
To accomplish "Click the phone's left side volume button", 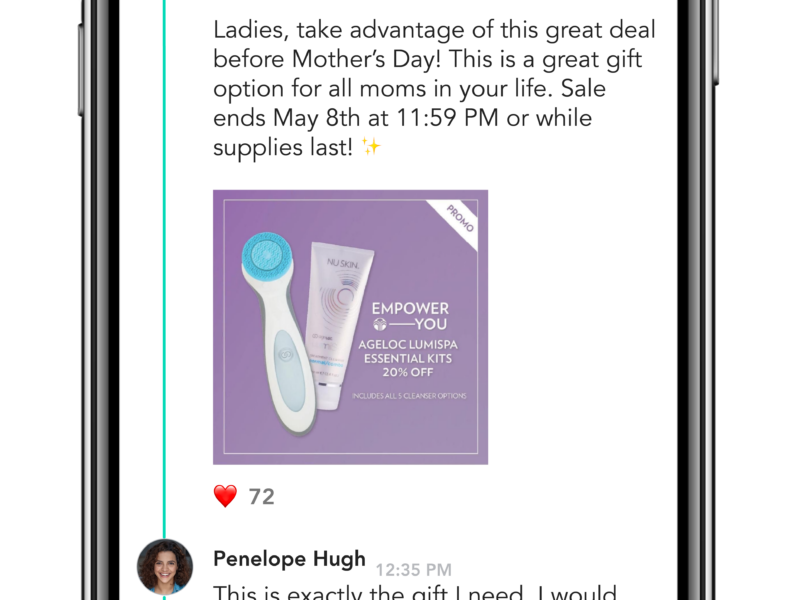I will pyautogui.click(x=81, y=70).
